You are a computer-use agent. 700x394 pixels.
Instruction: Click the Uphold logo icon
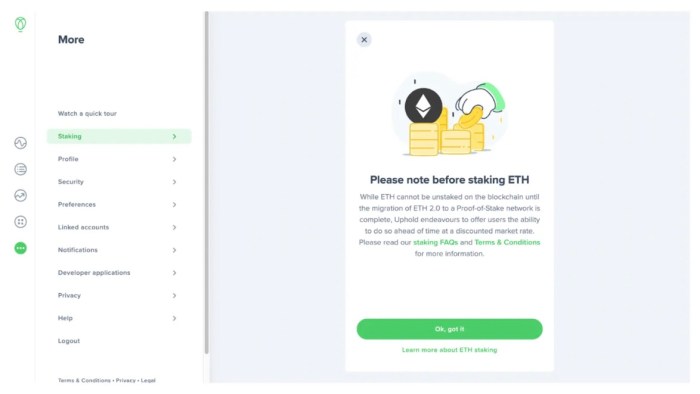(20, 24)
